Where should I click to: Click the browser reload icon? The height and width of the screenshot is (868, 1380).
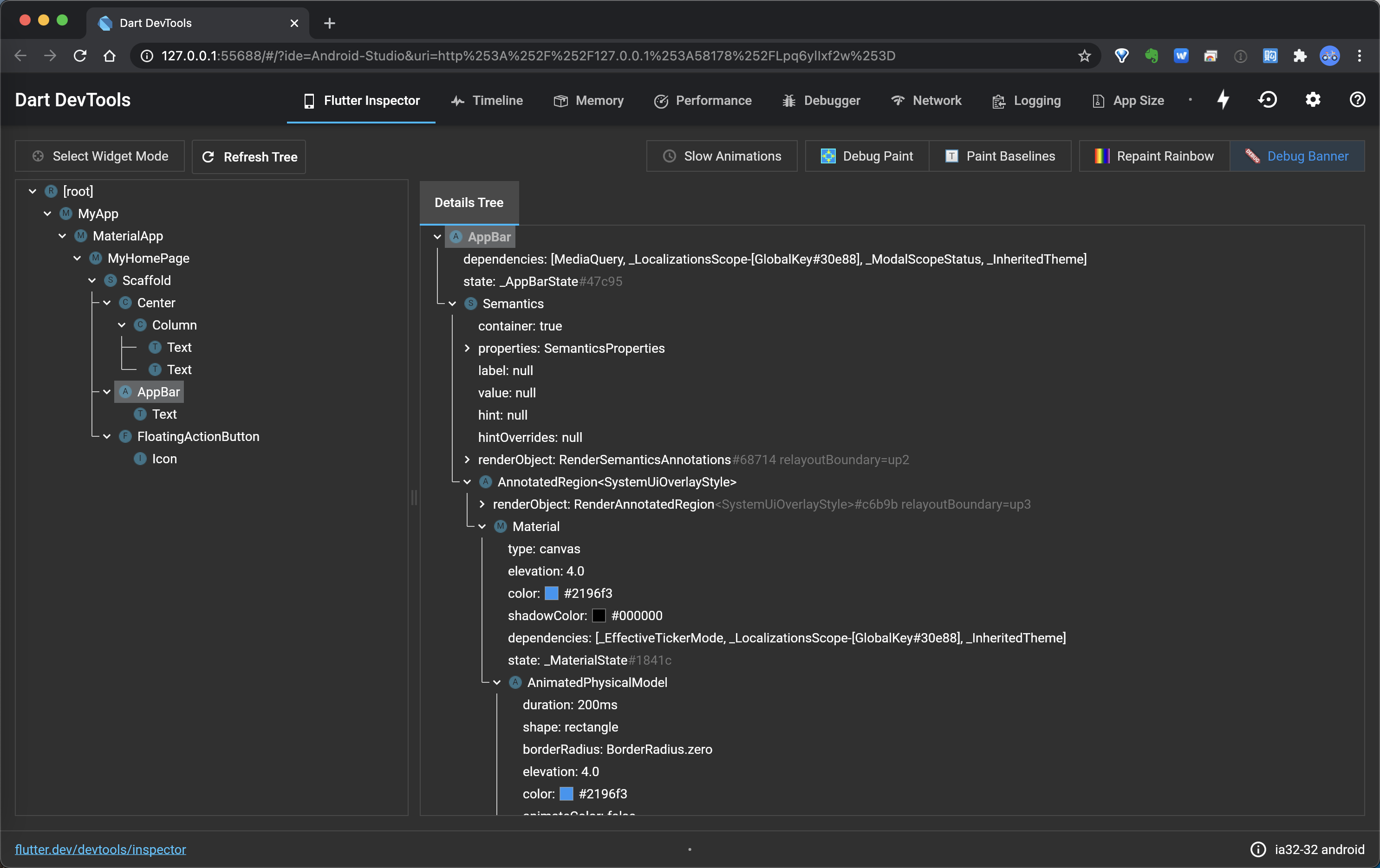point(80,56)
